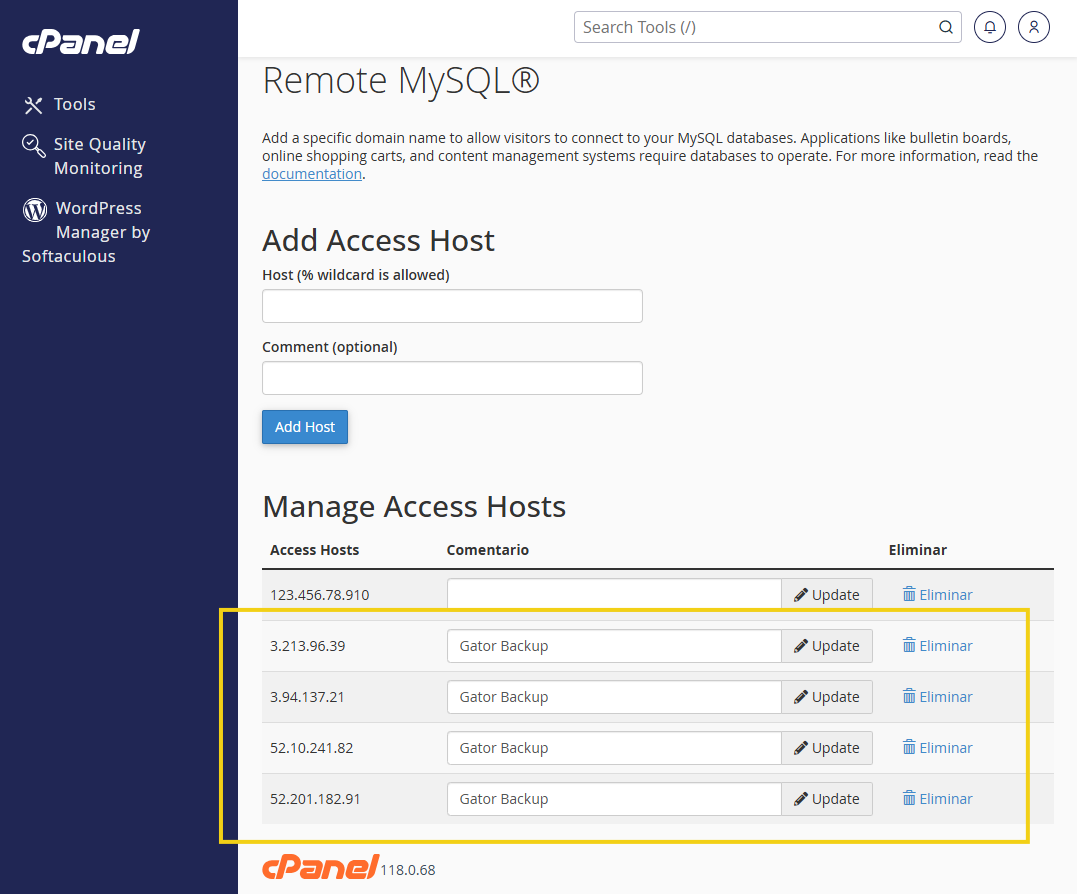Select host text 123.456.78.910
The image size is (1077, 894).
click(x=319, y=595)
